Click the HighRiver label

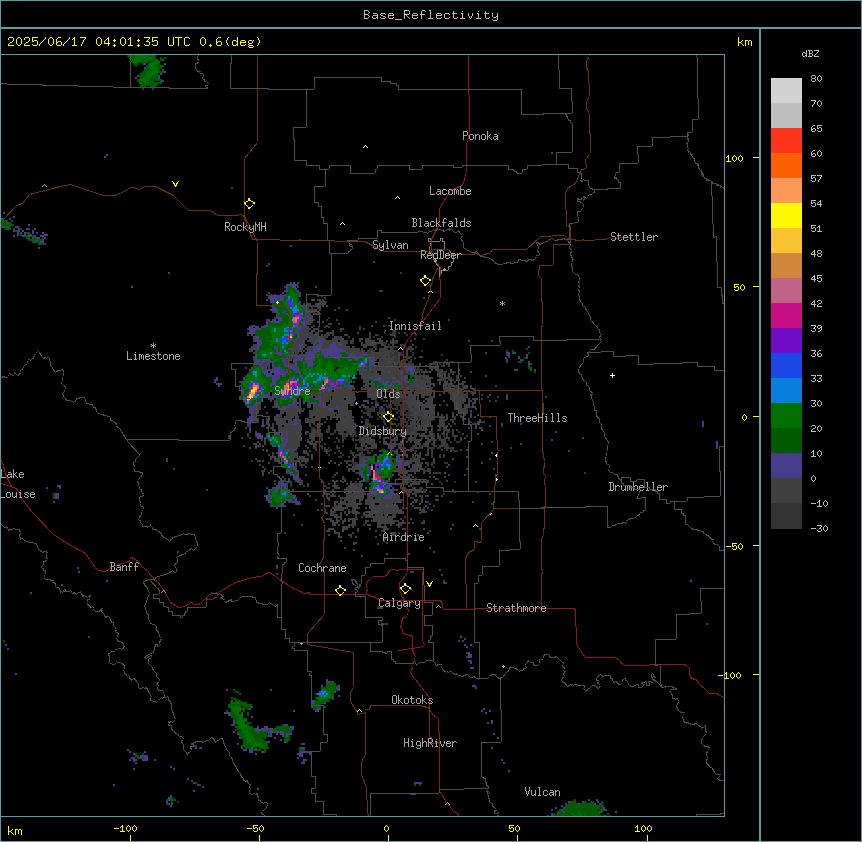click(x=430, y=743)
